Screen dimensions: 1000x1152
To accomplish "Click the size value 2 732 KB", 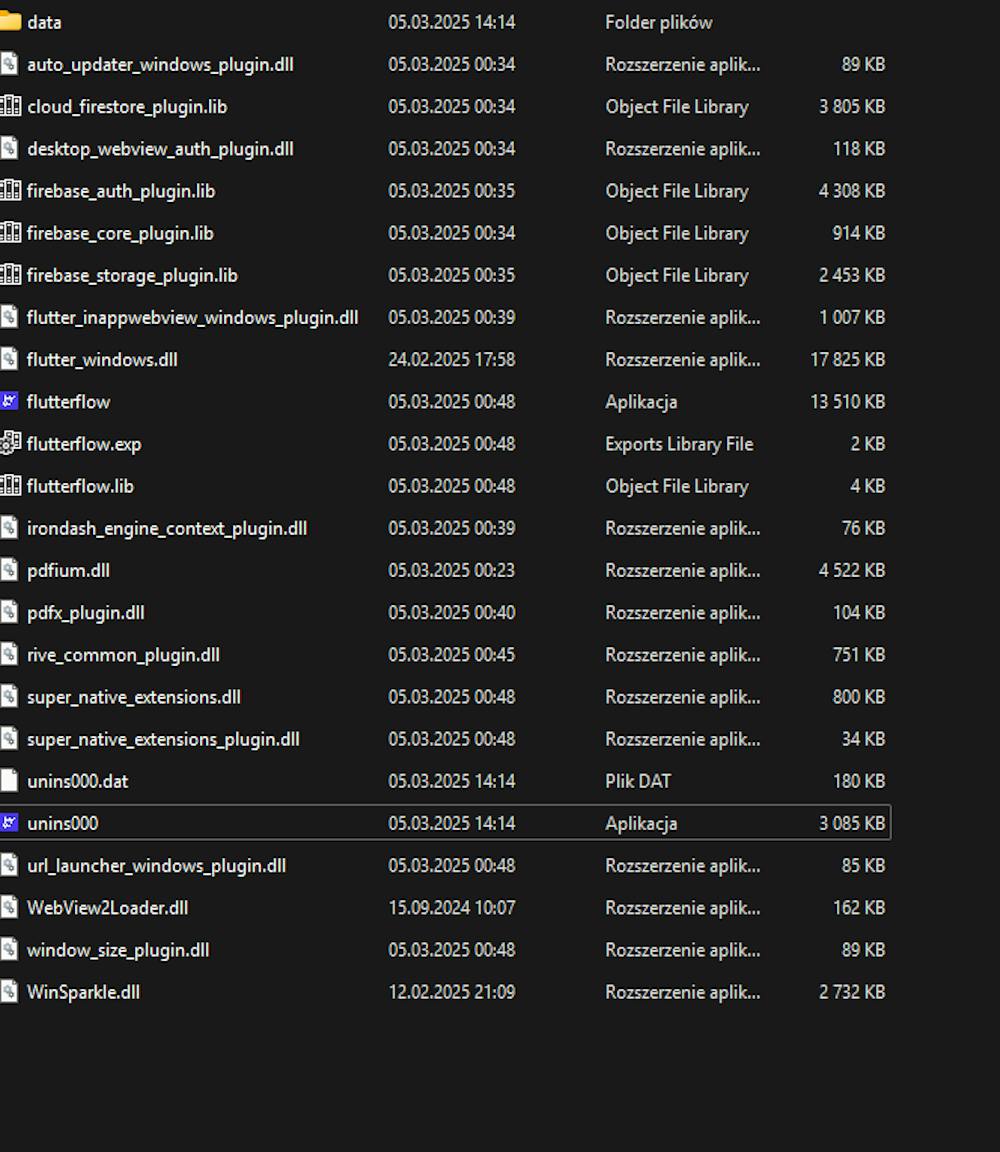I will coord(852,992).
